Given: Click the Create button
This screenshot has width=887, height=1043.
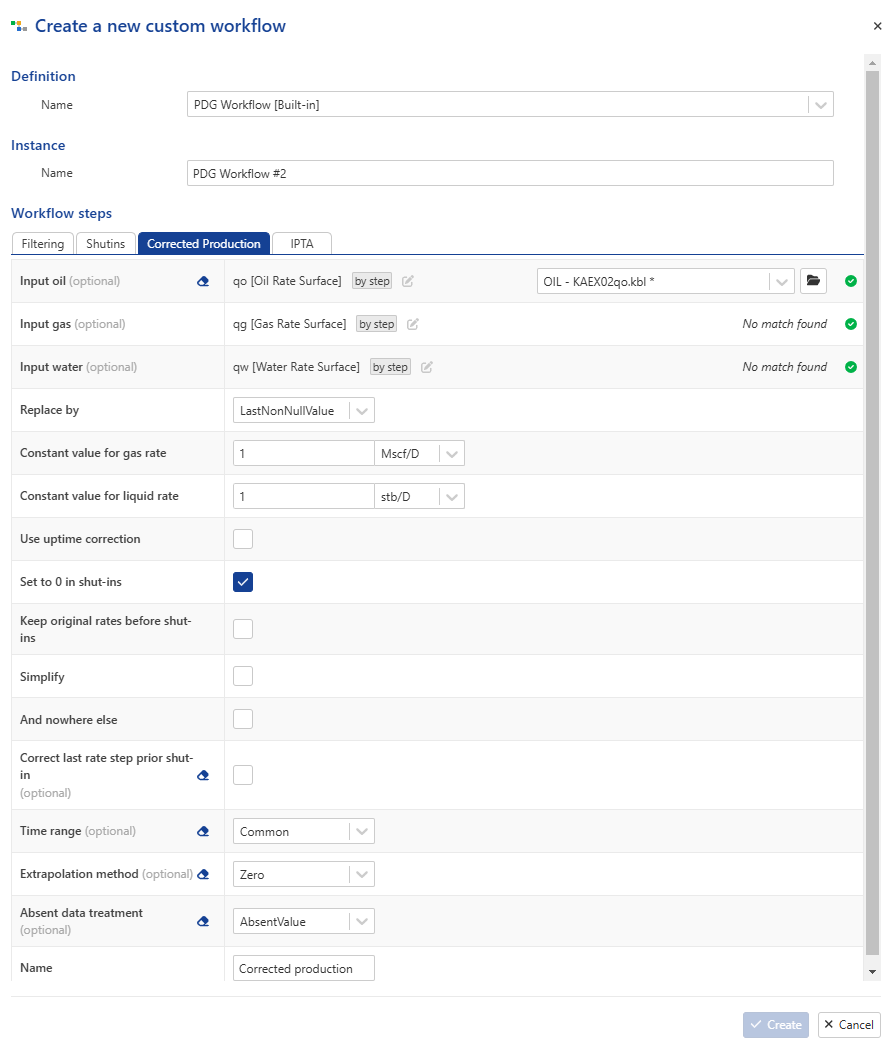Looking at the screenshot, I should [776, 1025].
